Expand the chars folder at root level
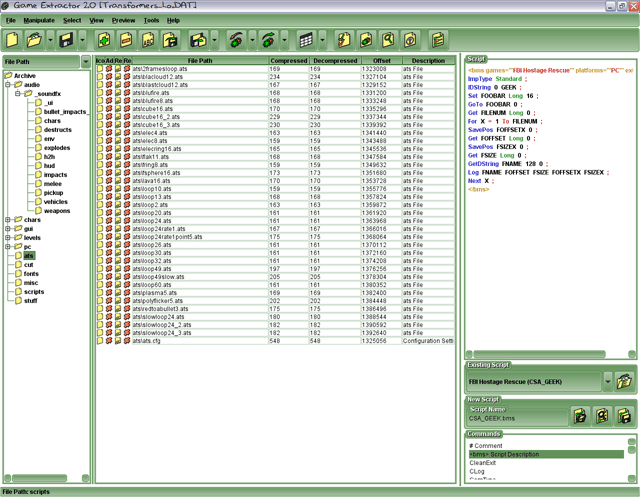This screenshot has height=497, width=640. point(8,220)
